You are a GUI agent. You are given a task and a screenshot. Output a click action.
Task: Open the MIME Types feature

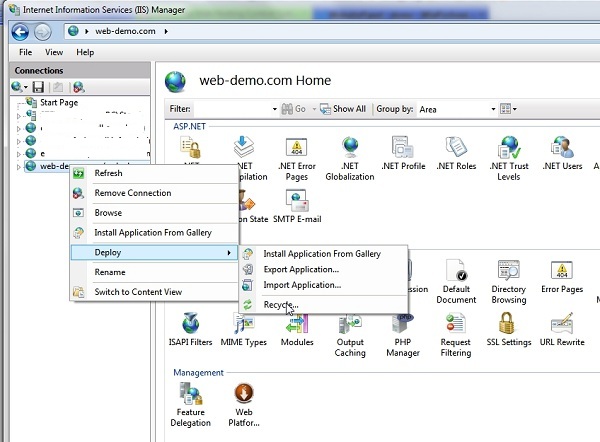coord(243,330)
